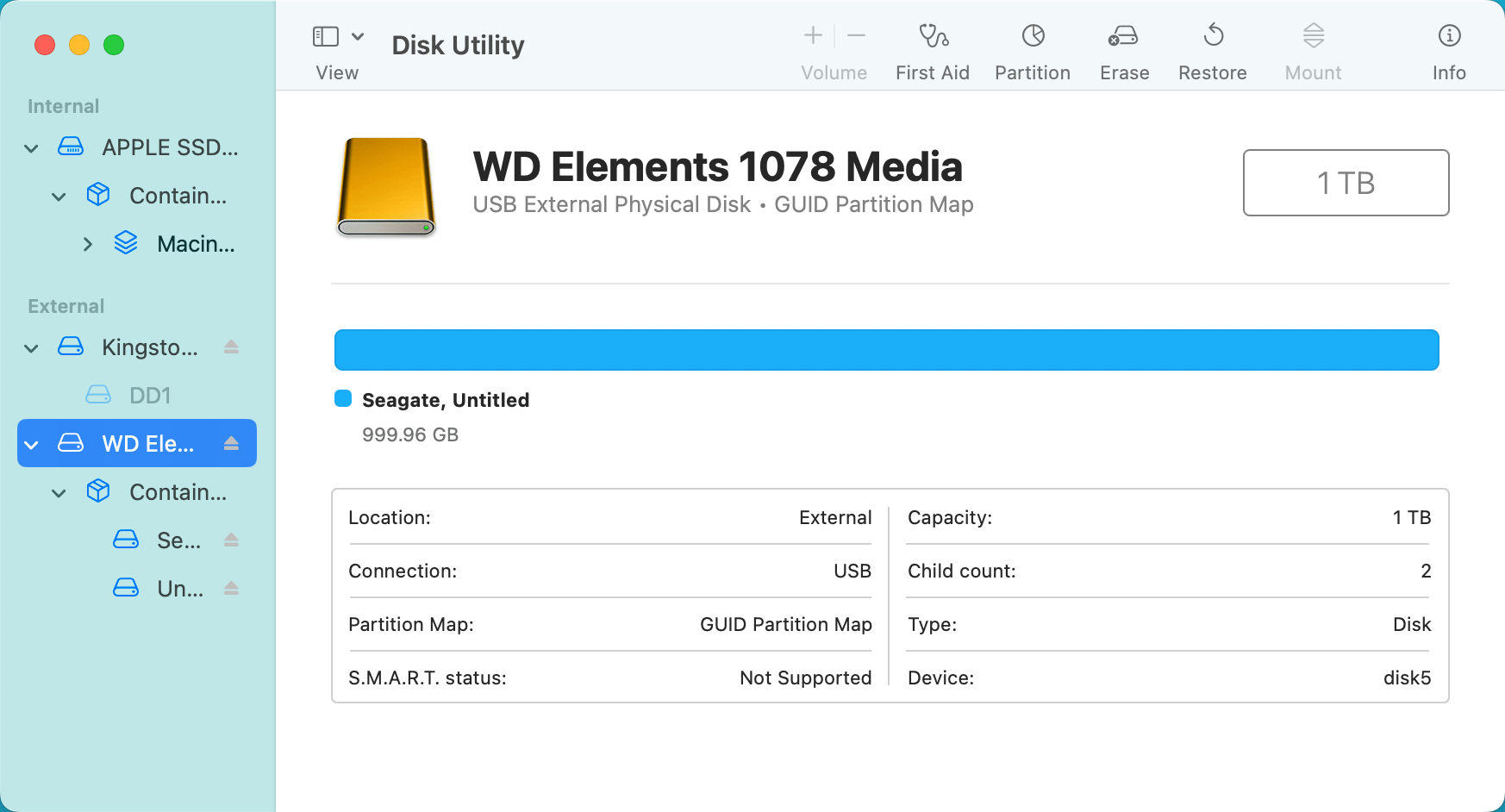Collapse the WD Elements container
The image size is (1505, 812).
(58, 492)
